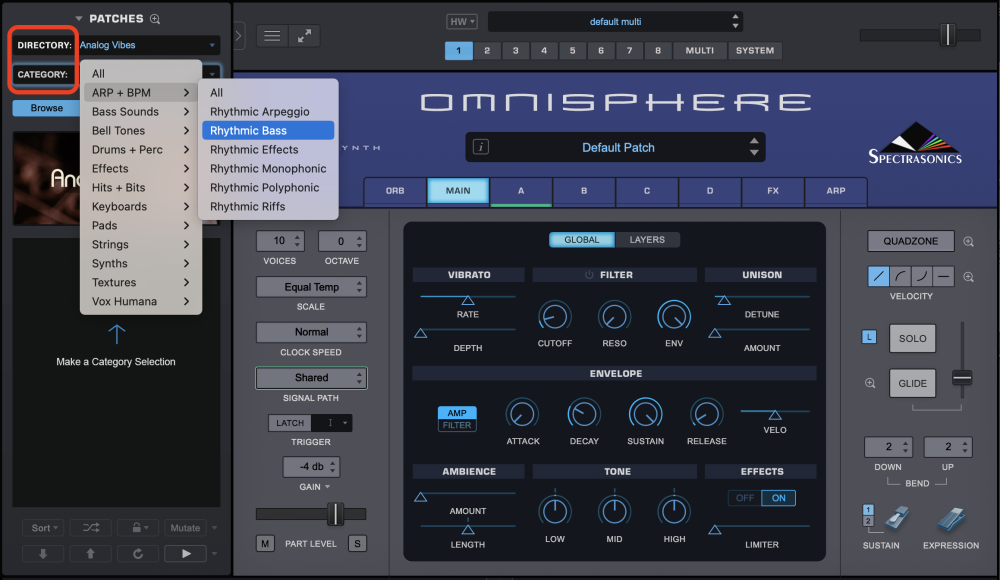Select the linear velocity curve
The width and height of the screenshot is (1000, 580).
(x=878, y=276)
